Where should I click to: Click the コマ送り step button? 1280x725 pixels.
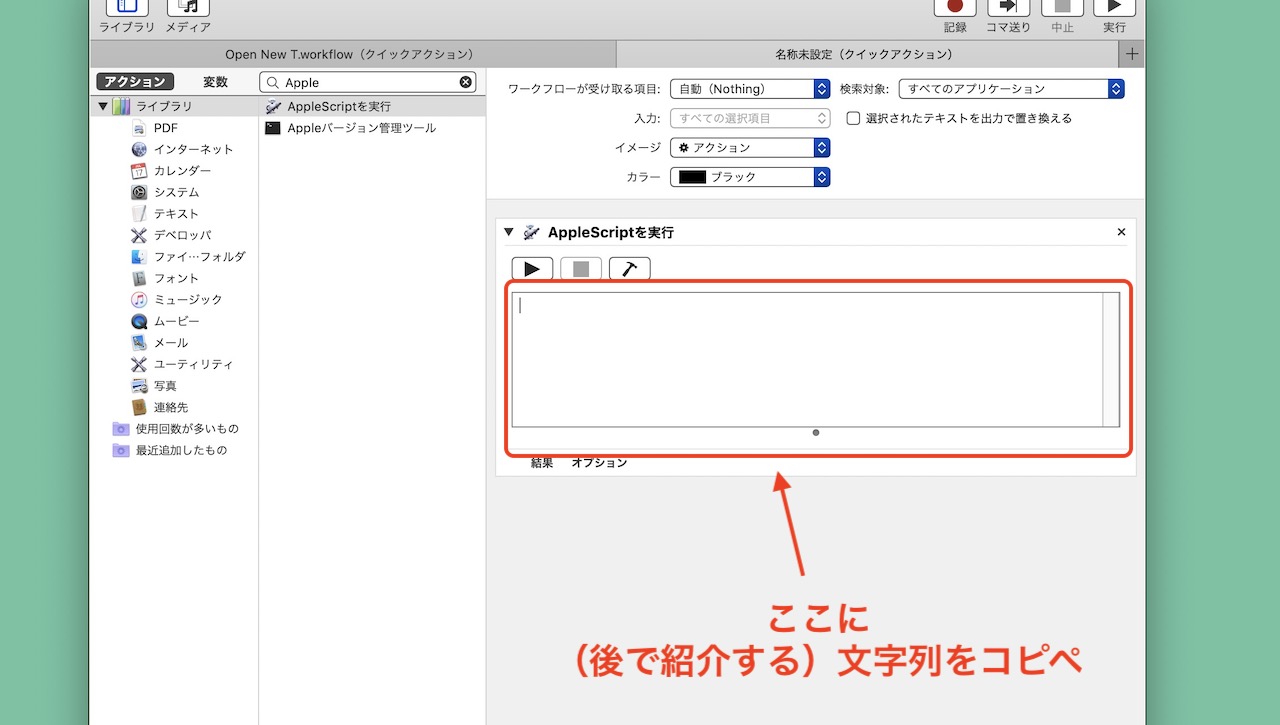click(1008, 15)
